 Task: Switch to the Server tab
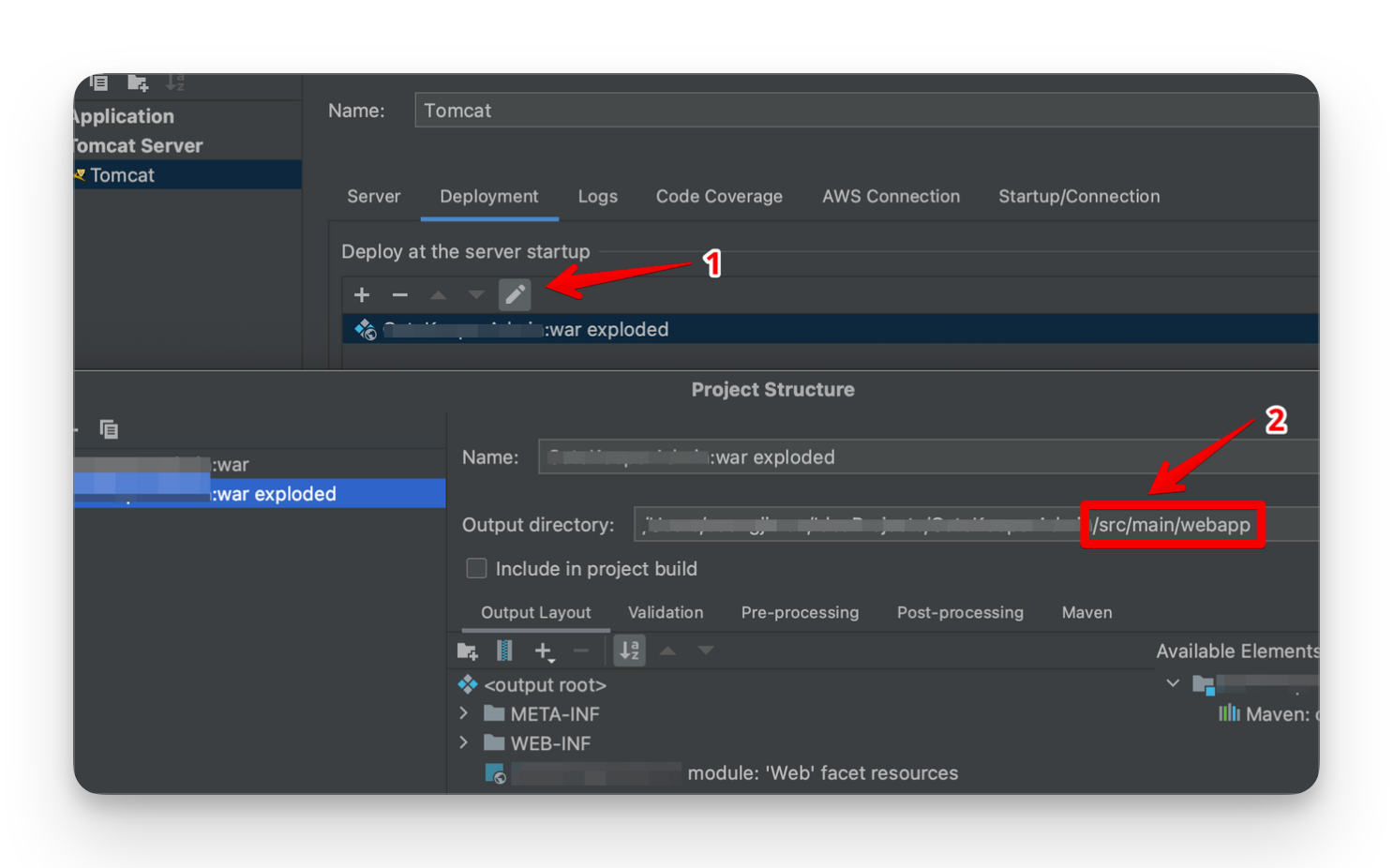(x=373, y=197)
